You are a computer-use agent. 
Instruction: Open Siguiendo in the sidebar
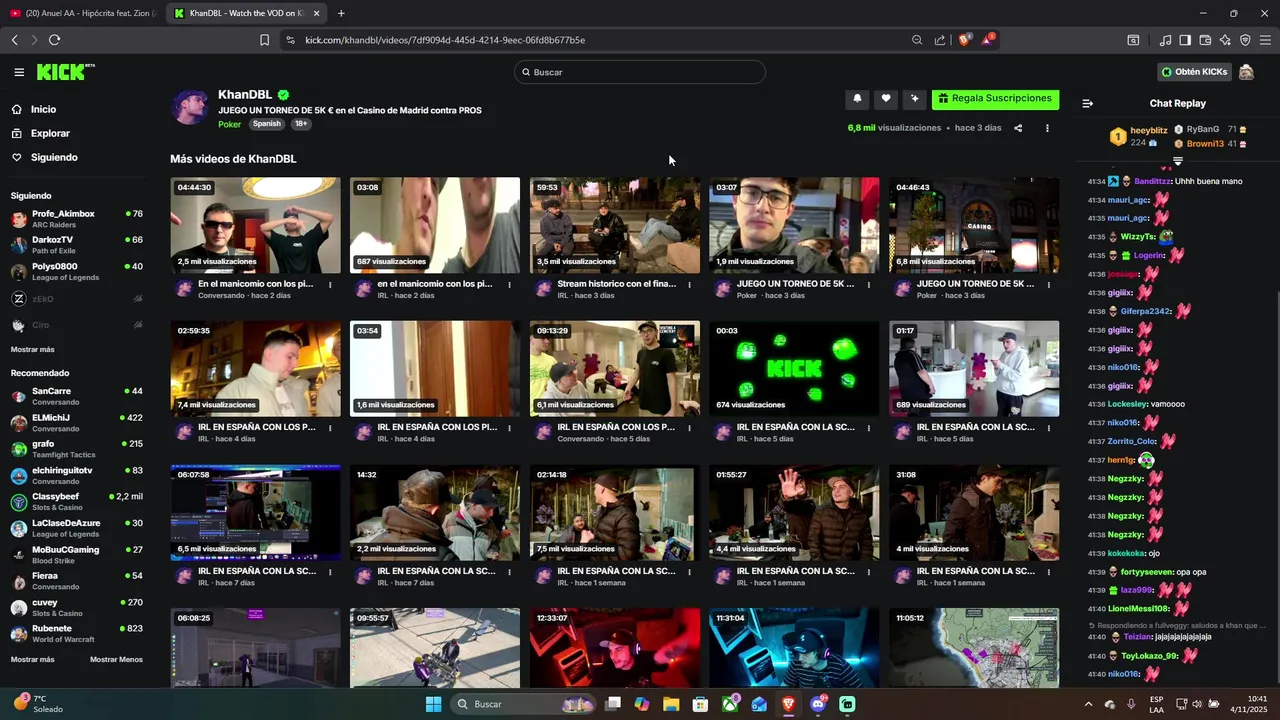click(x=54, y=157)
